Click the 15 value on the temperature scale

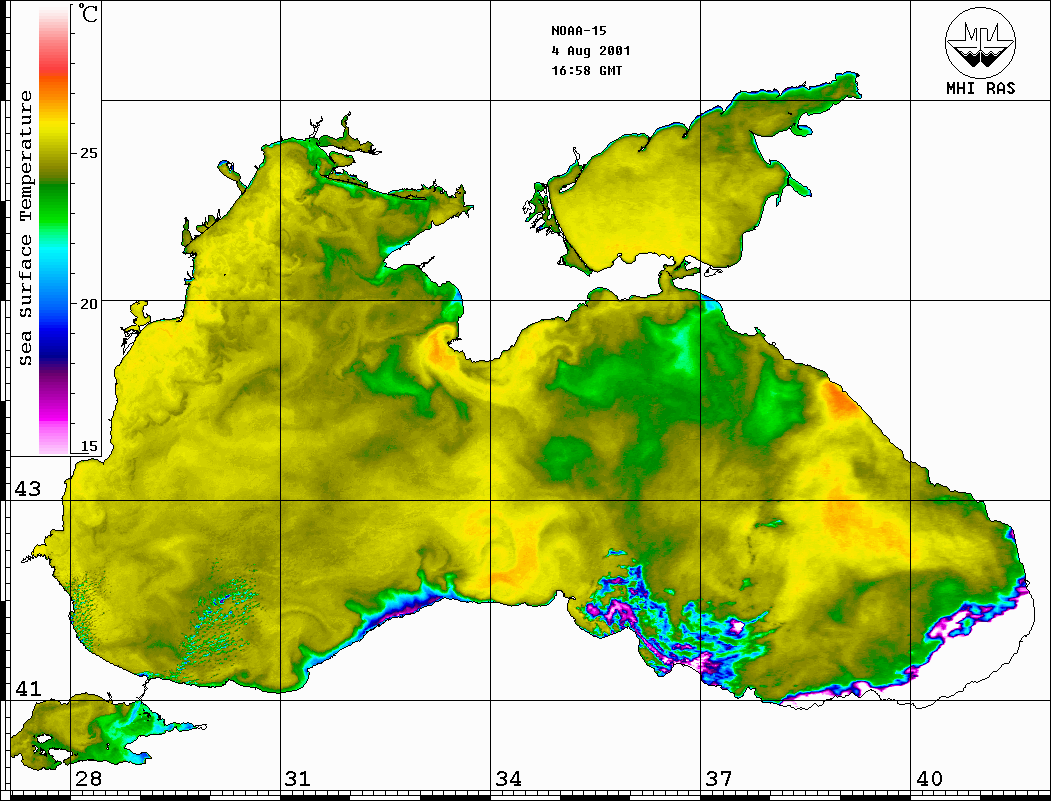click(x=89, y=446)
